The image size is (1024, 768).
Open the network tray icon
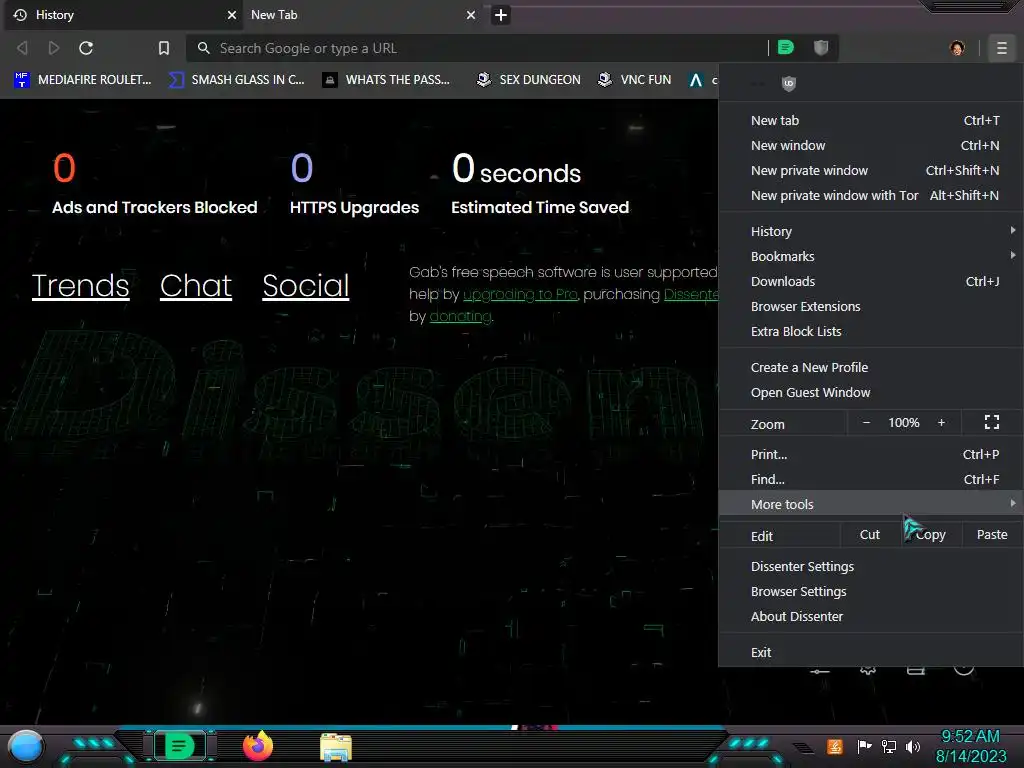point(889,746)
